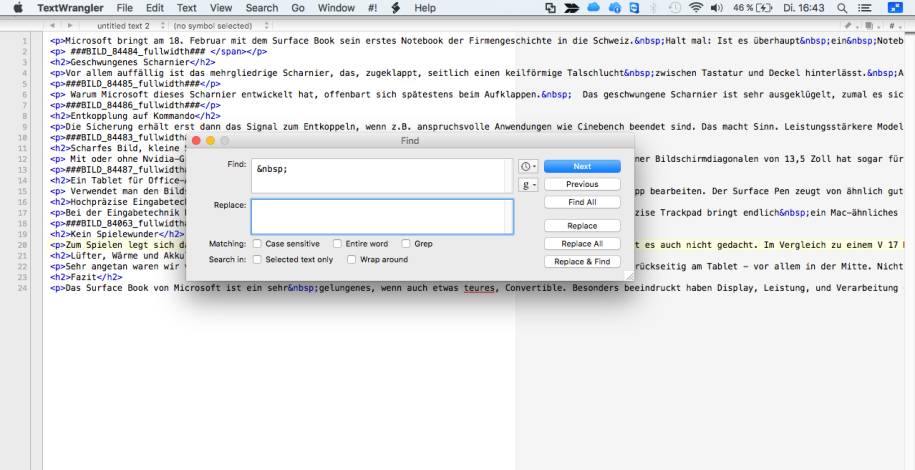Close the Find dialog with the red button
The height and width of the screenshot is (470, 915).
coord(196,141)
